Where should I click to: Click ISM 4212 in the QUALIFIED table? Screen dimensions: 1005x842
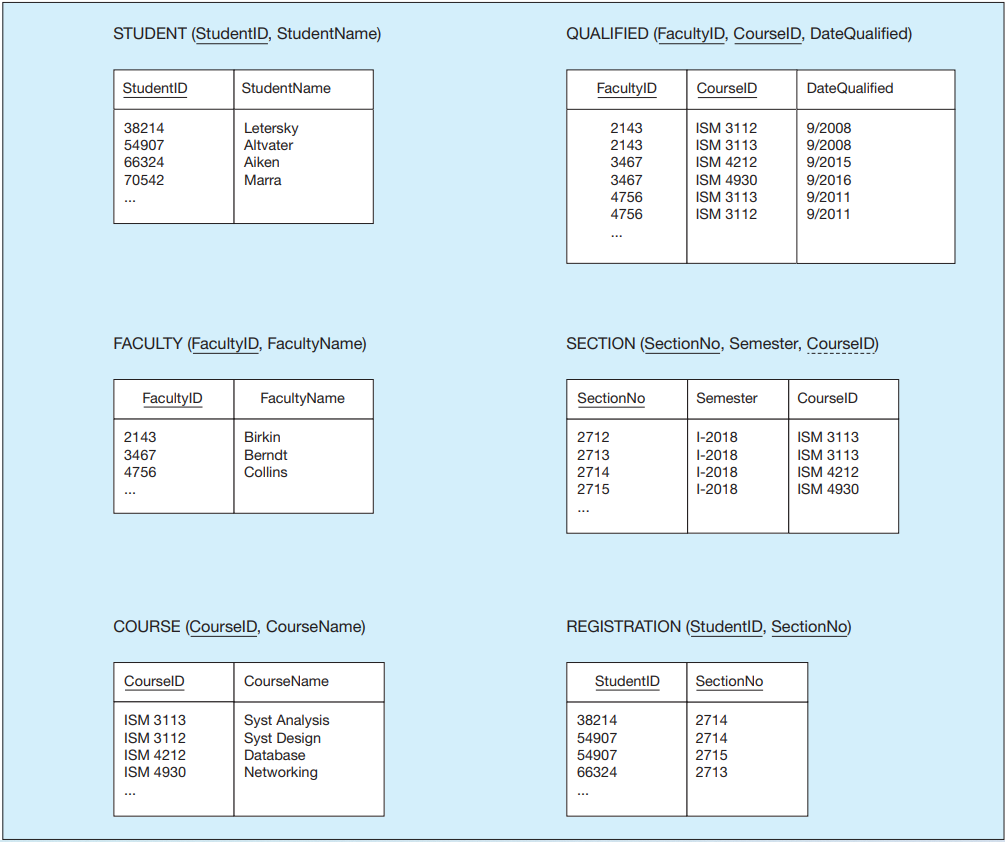tap(726, 163)
